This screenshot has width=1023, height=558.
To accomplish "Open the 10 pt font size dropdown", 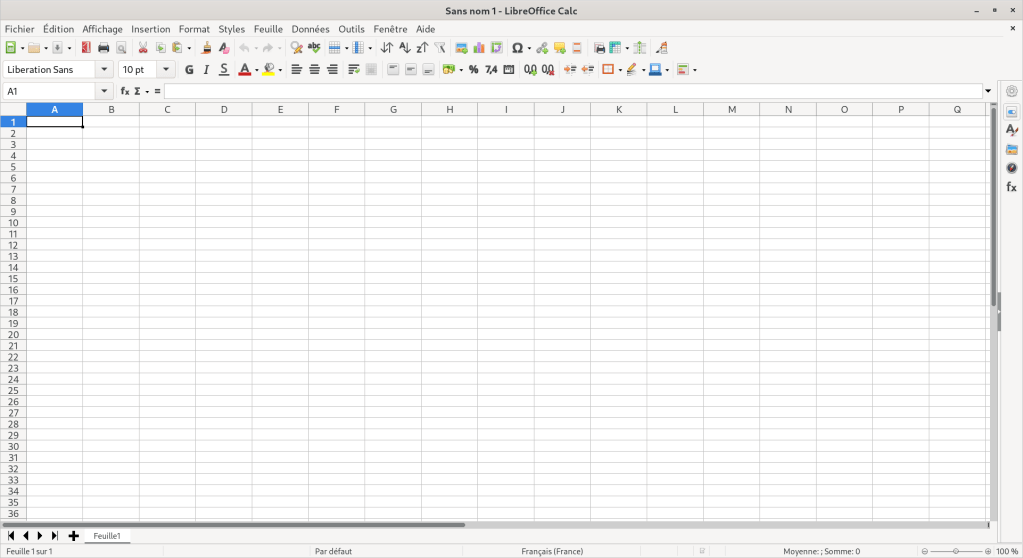I will (x=165, y=69).
